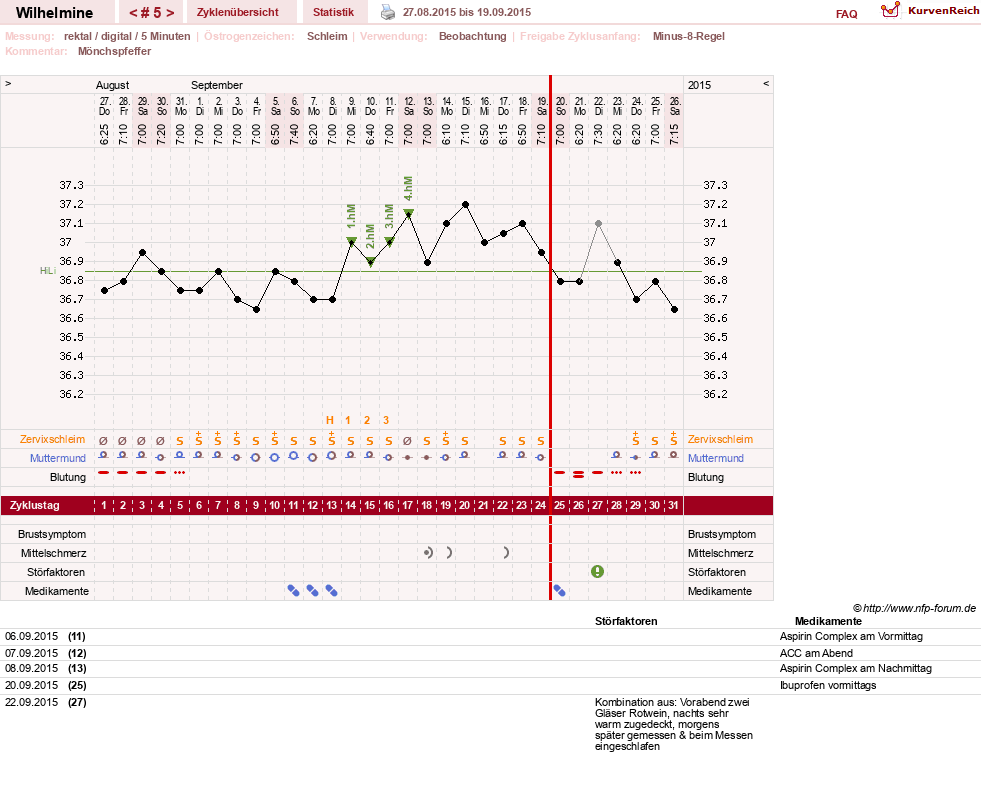Screen dimensions: 981x798
Task: Click the double-dash Blutung symbol on day 26
Action: tap(579, 474)
